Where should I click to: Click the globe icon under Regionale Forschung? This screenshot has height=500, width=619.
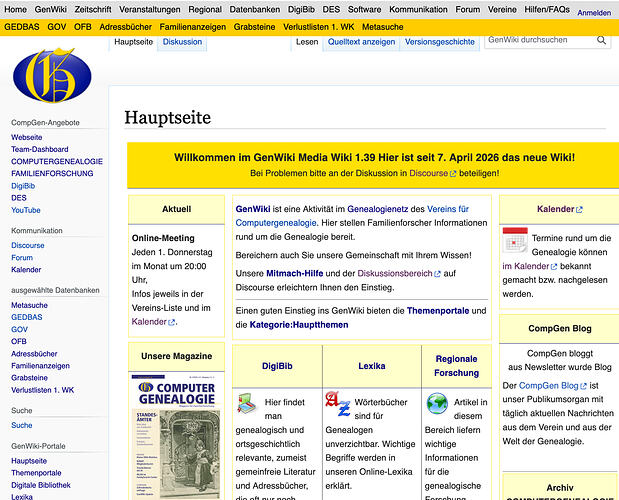click(437, 403)
